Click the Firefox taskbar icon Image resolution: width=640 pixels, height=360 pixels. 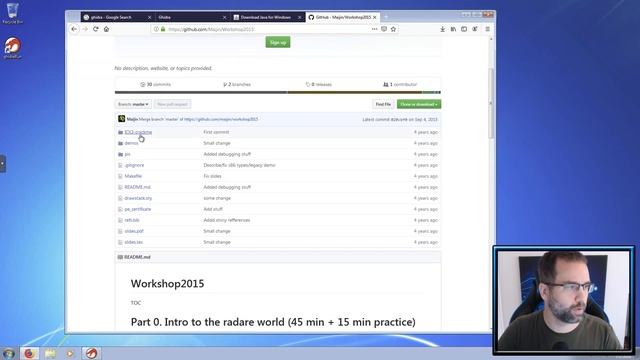pos(29,353)
